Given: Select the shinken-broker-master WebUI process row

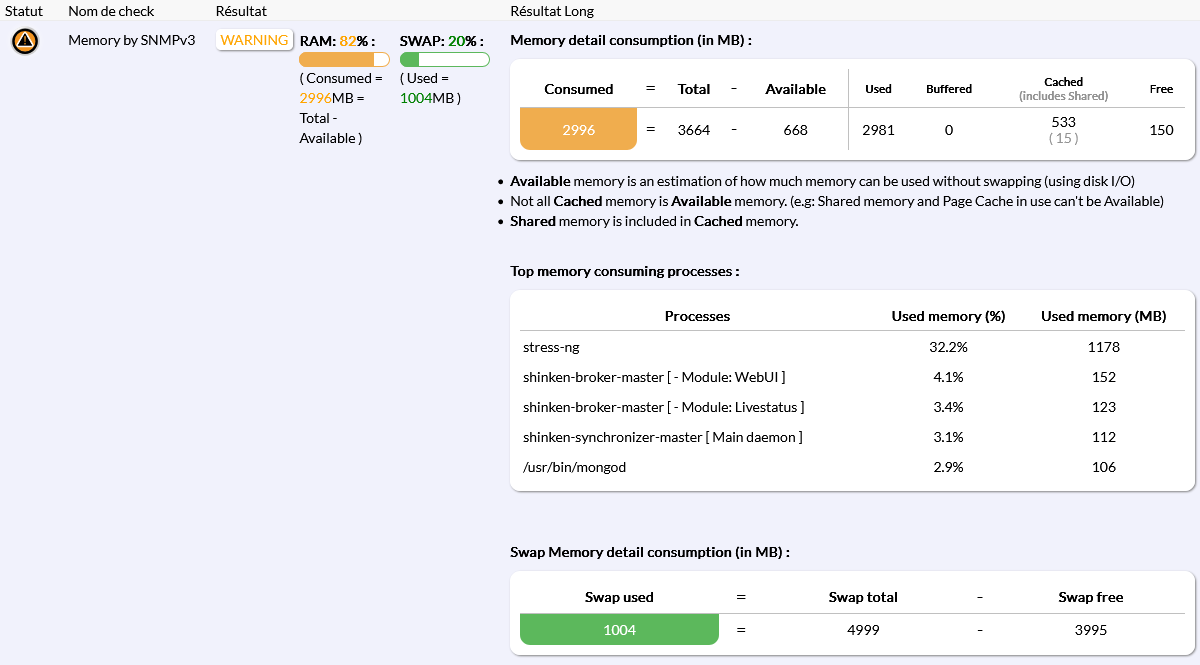Looking at the screenshot, I should pyautogui.click(x=654, y=378).
